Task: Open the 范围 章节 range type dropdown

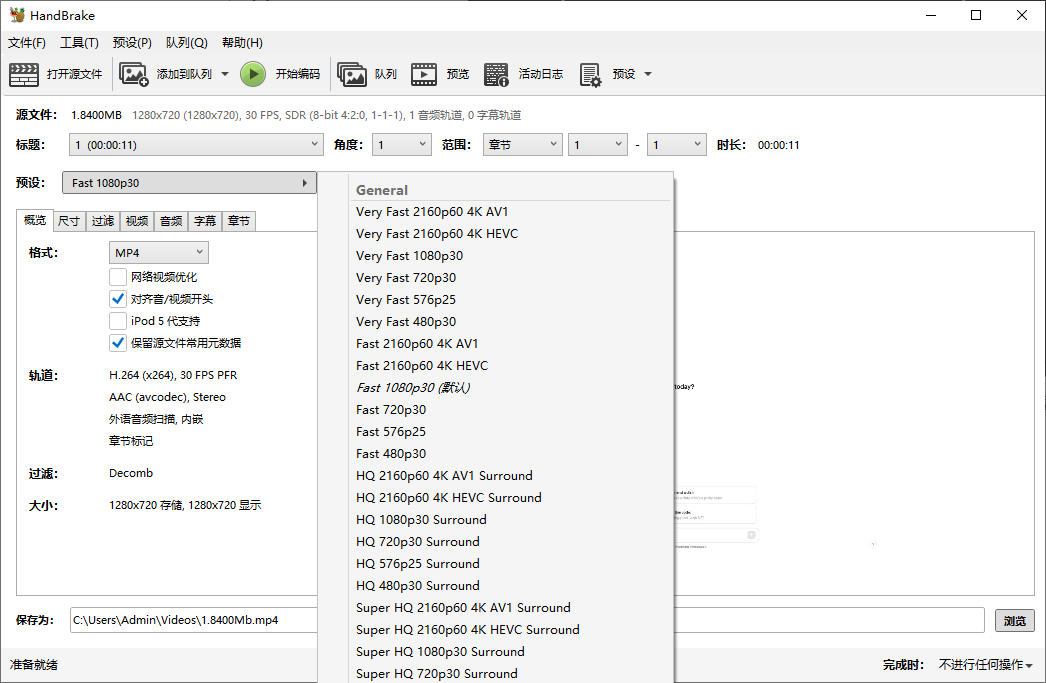Action: coord(522,145)
